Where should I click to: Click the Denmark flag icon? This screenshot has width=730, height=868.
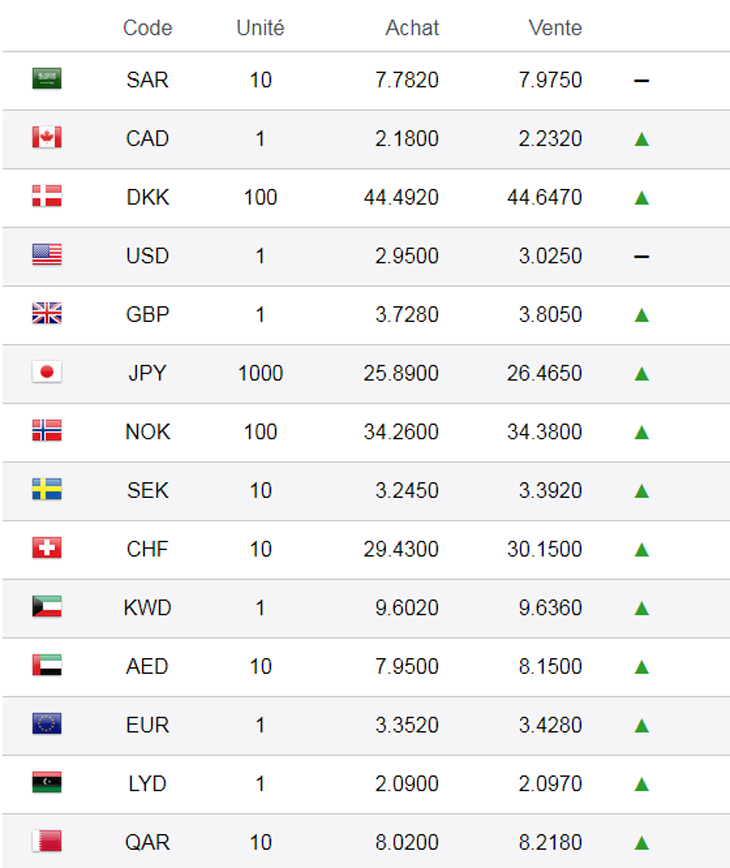47,197
